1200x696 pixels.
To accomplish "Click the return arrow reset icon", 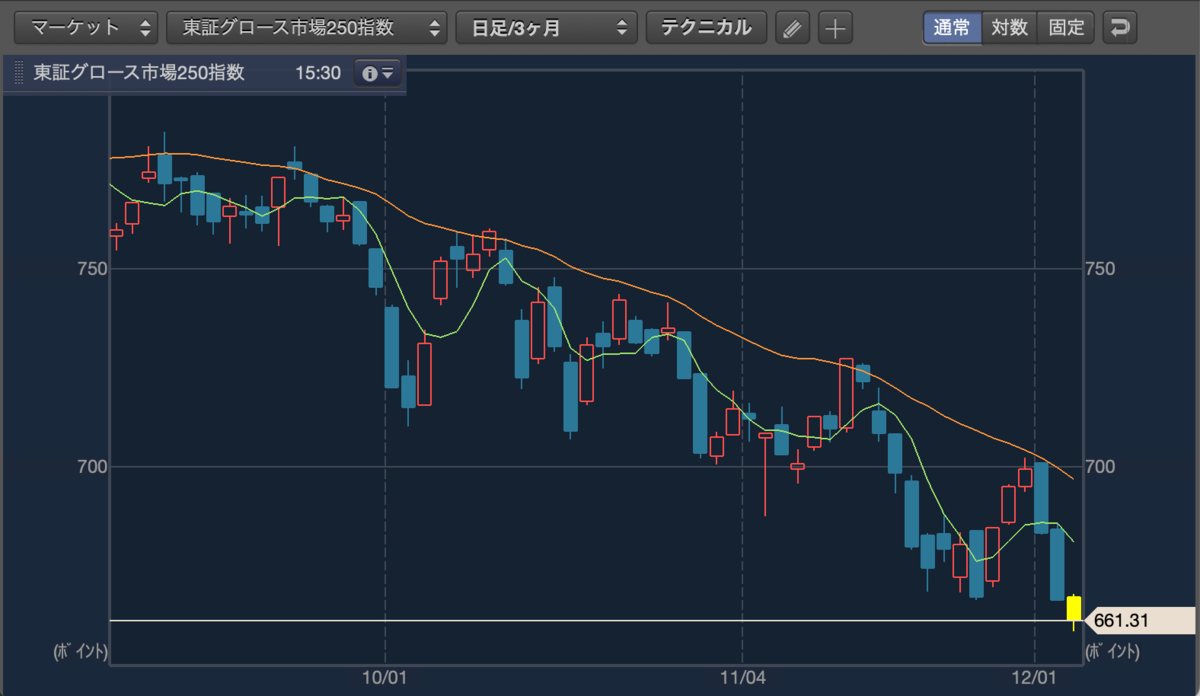I will [1119, 28].
